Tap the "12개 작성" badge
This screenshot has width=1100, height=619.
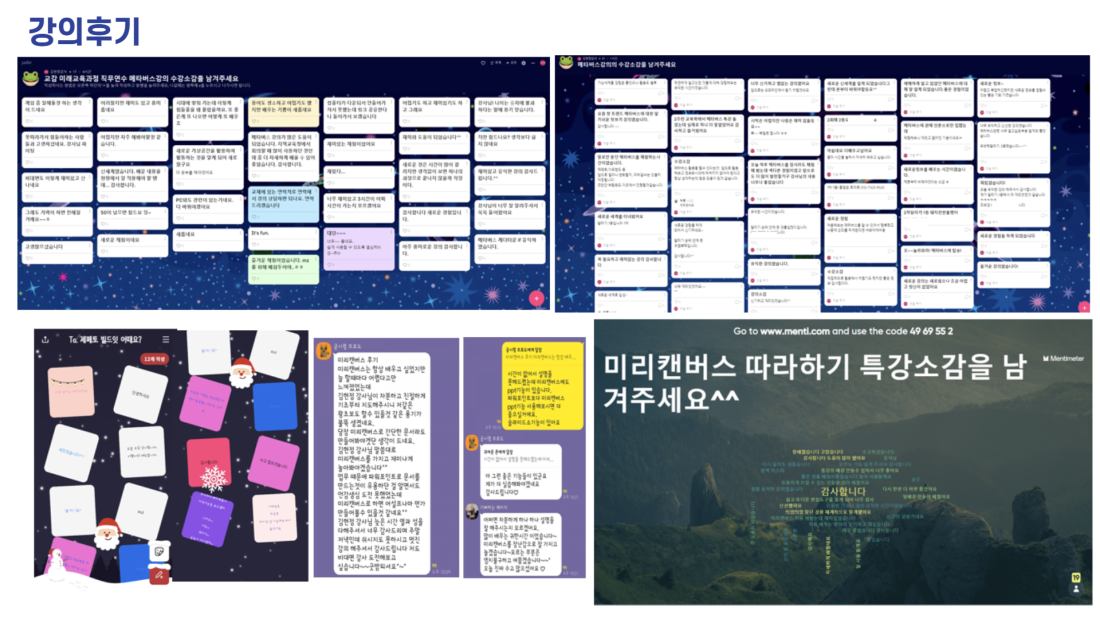point(154,359)
